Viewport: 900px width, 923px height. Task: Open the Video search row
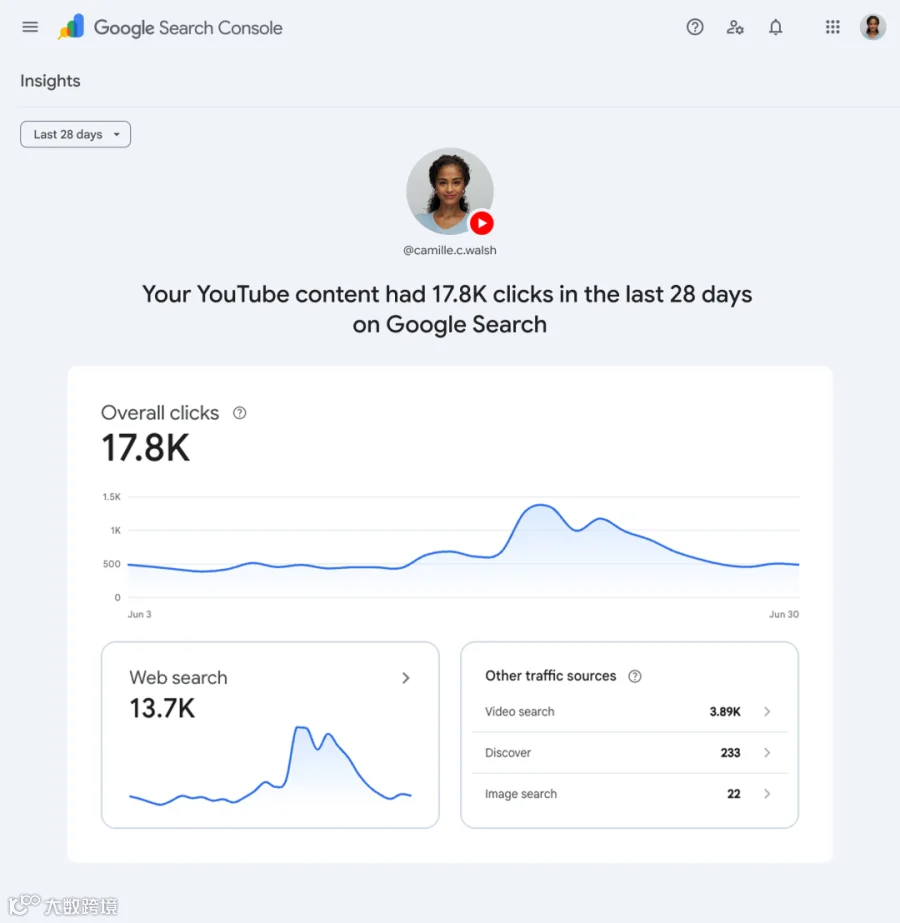click(x=629, y=712)
